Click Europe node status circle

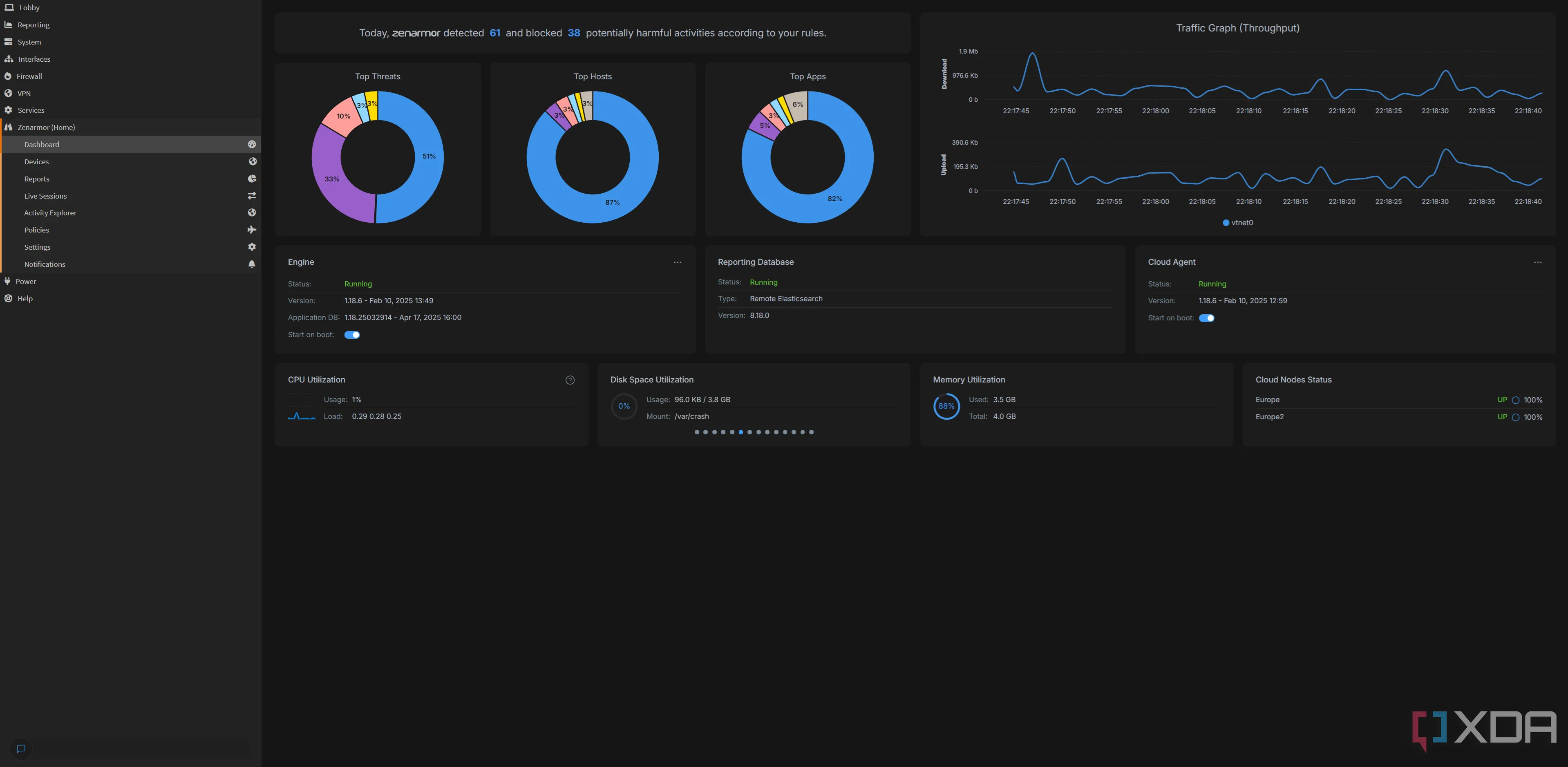(x=1516, y=400)
